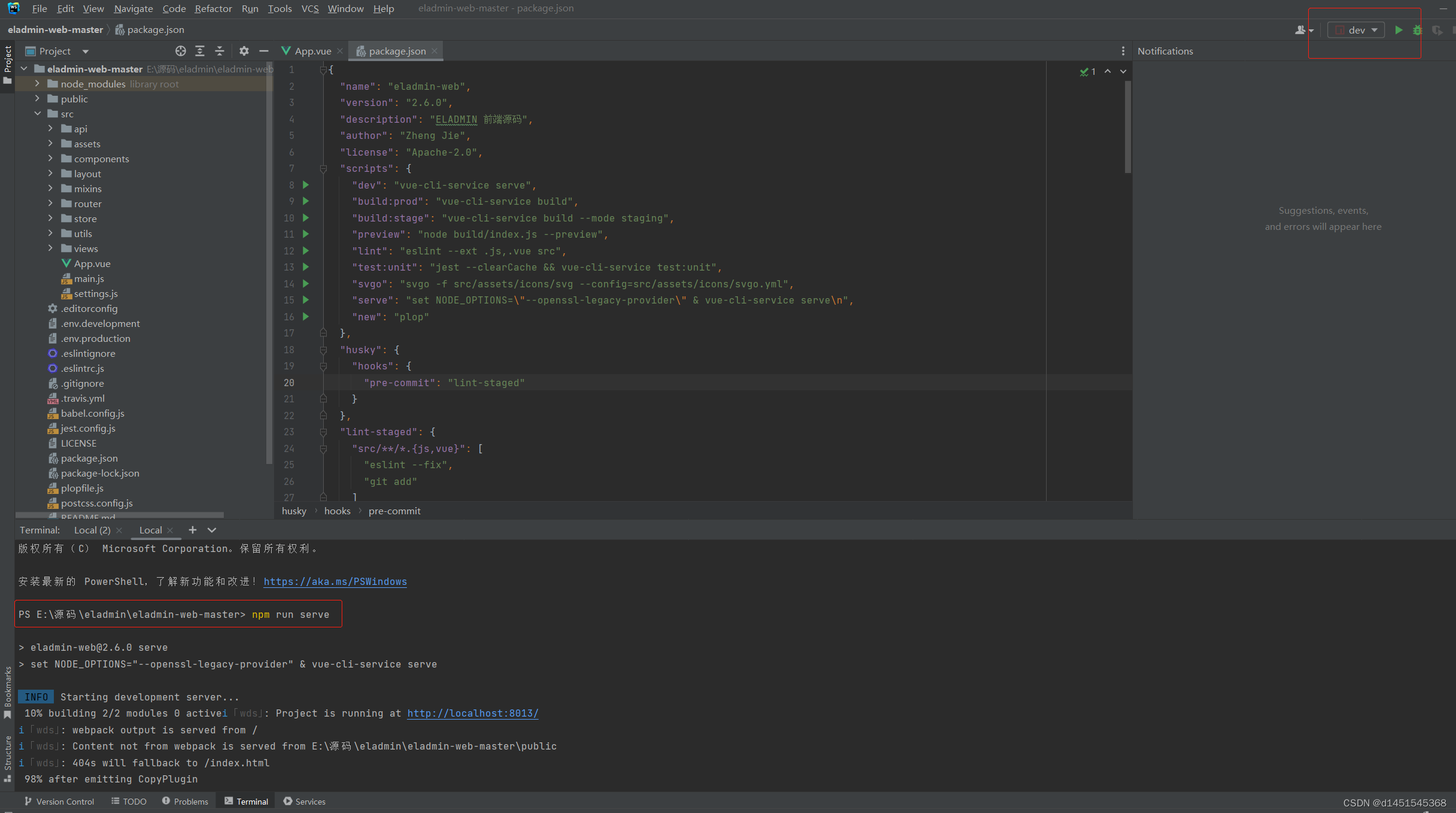The image size is (1456, 813).
Task: Toggle the 'build:prod' script run arrow line 9
Action: (x=305, y=201)
